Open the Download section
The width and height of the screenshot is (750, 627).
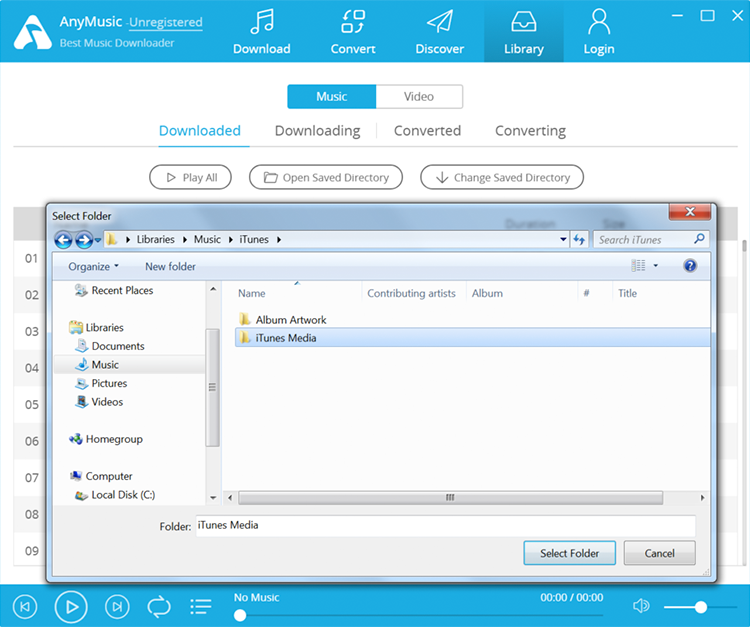pos(262,32)
